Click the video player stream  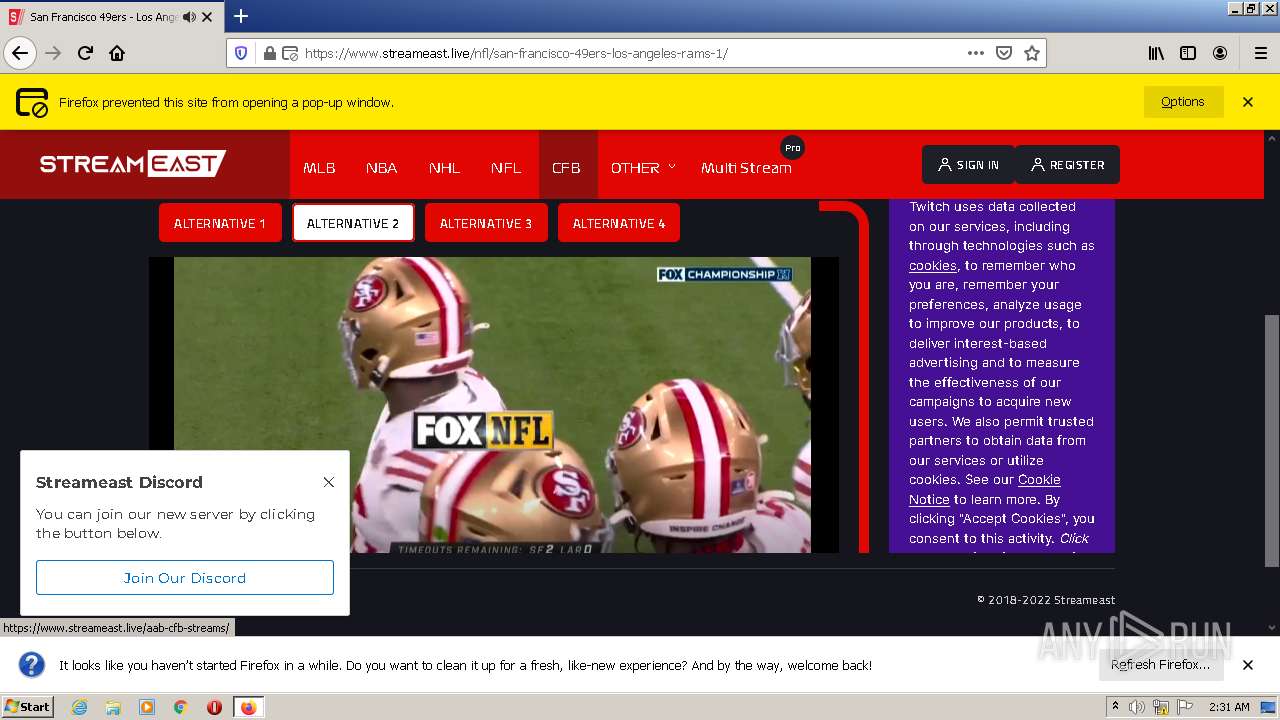(493, 405)
